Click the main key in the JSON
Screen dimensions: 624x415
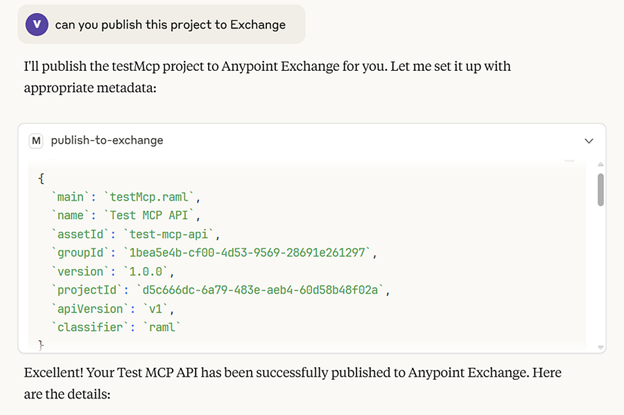tap(70, 199)
